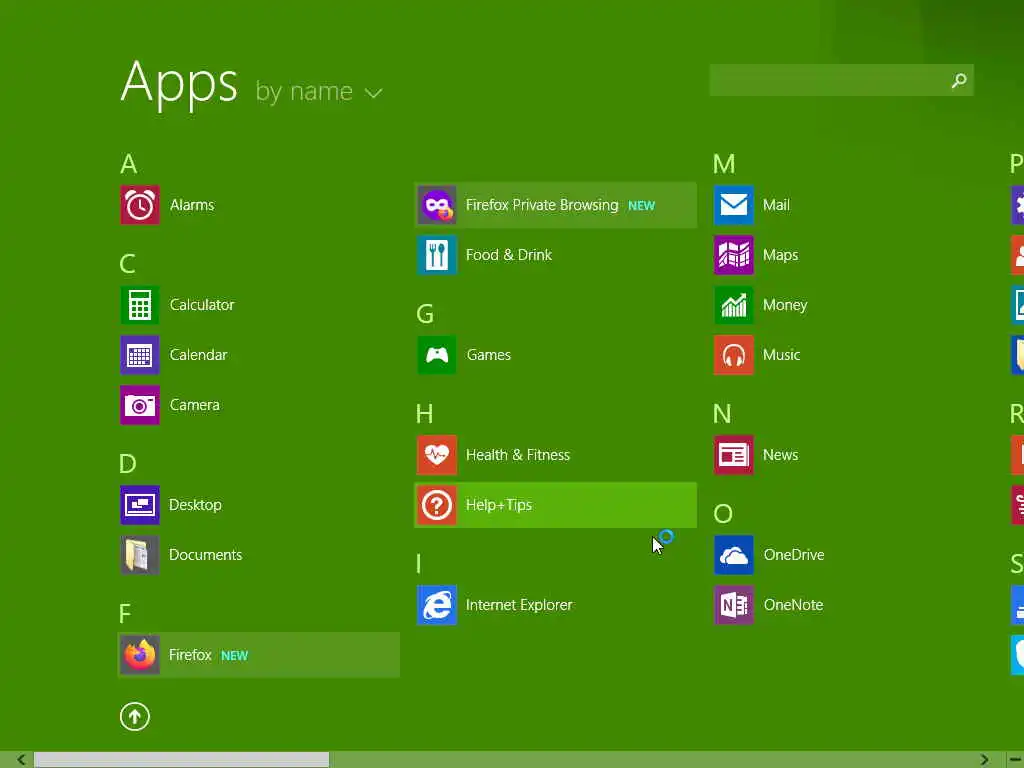Open the News app icon
The height and width of the screenshot is (768, 1024).
734,455
